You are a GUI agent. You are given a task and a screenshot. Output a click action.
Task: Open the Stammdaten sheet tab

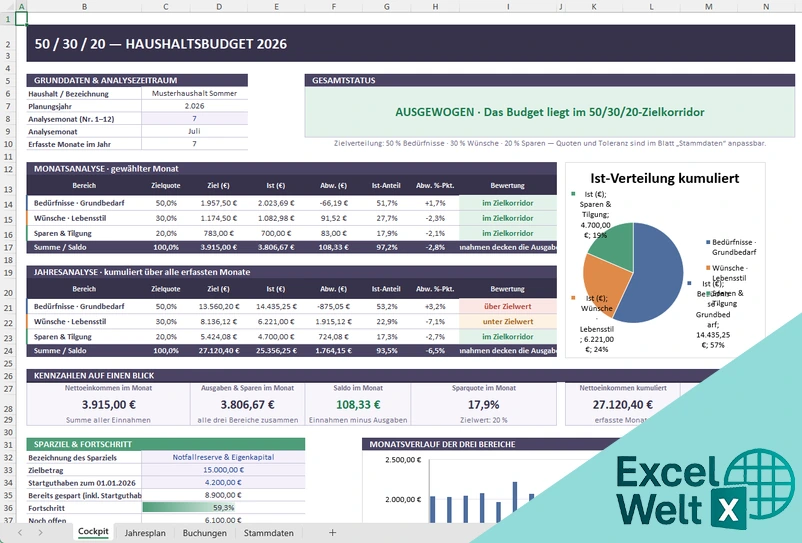click(x=269, y=533)
